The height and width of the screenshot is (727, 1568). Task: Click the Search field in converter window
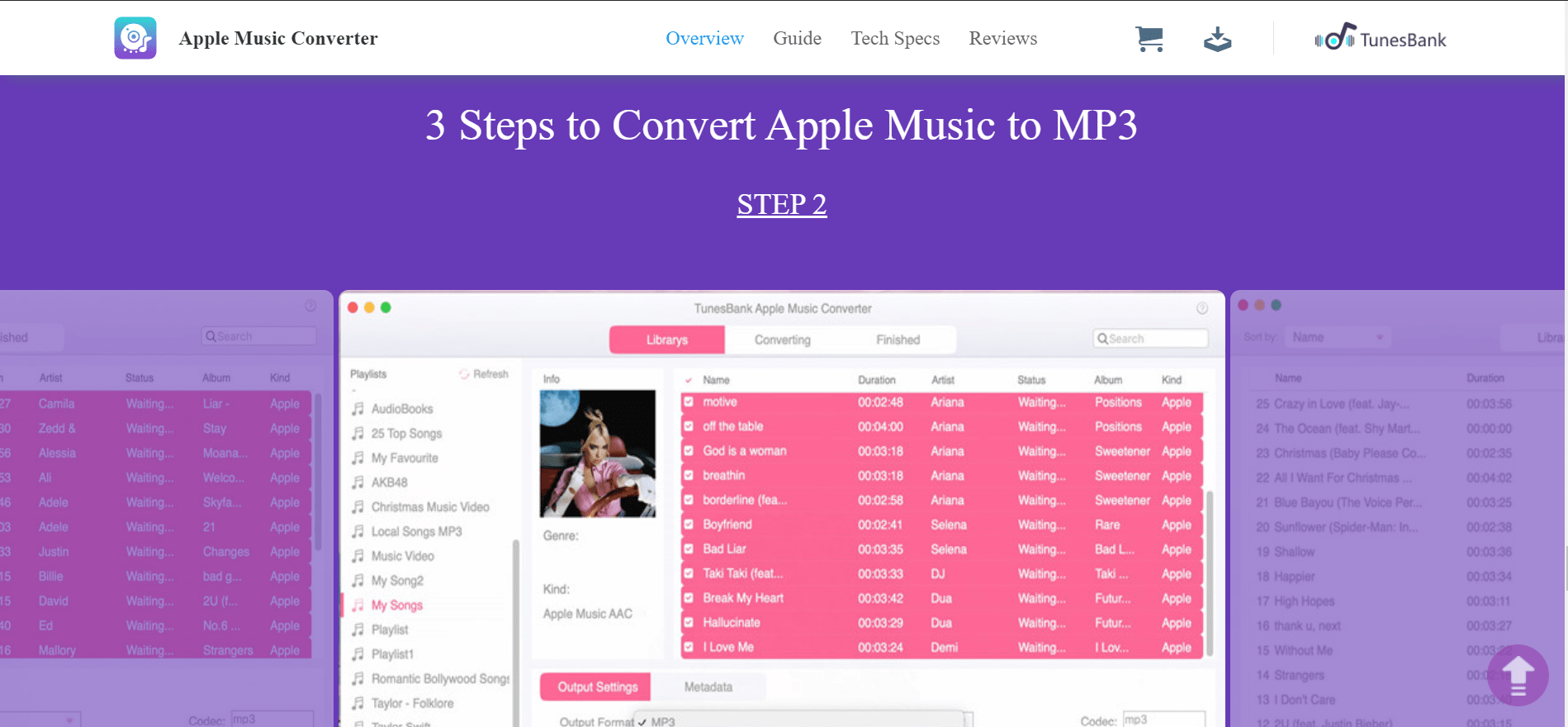[x=1150, y=339]
